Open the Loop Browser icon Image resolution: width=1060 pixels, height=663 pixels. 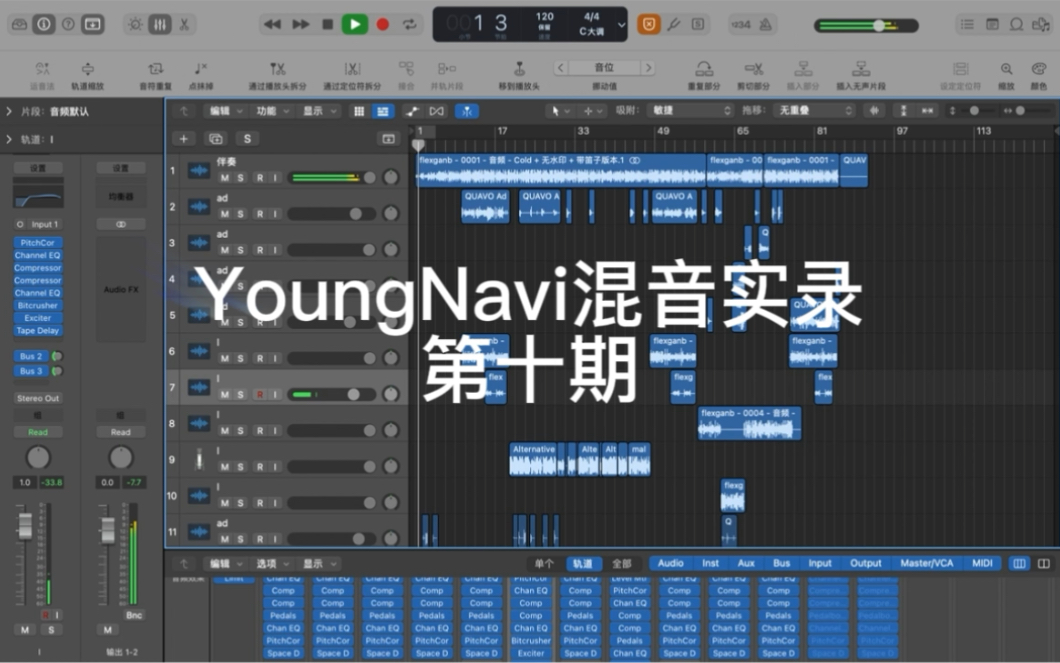point(1016,24)
